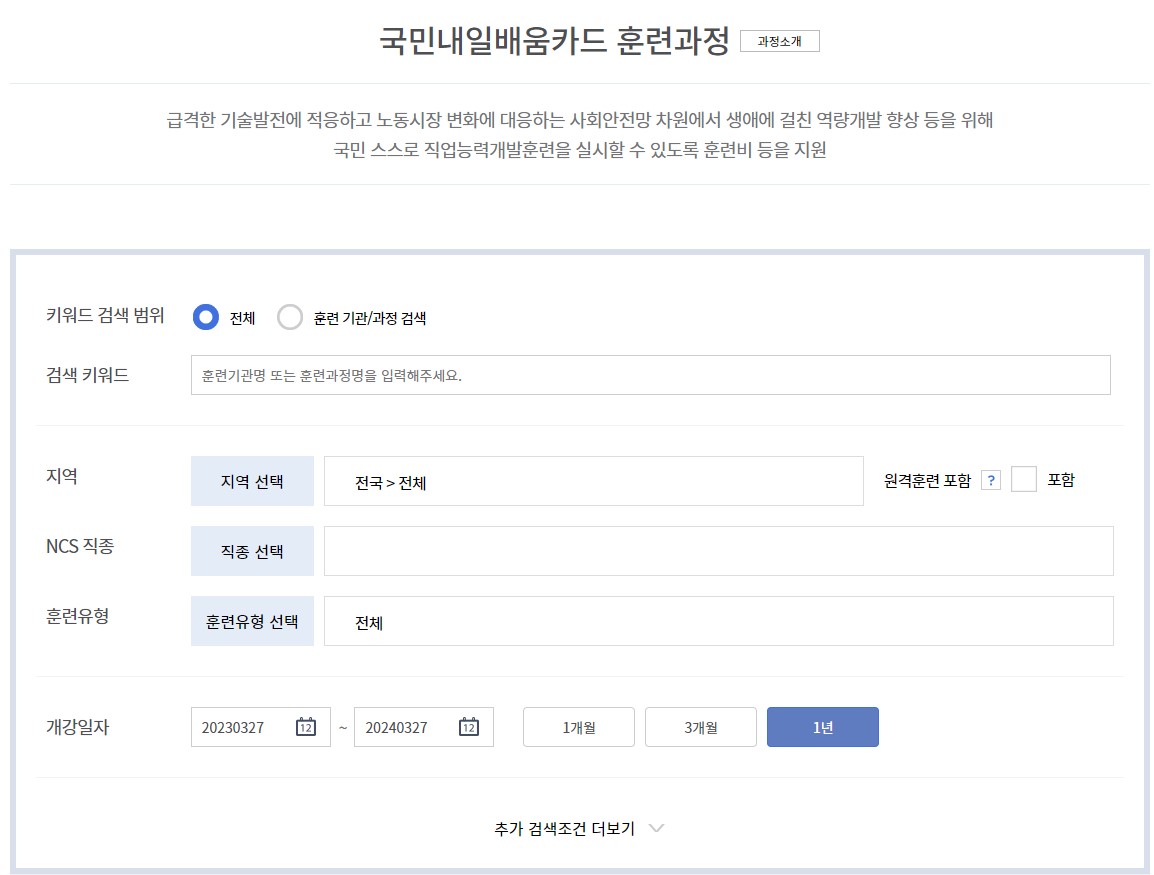The height and width of the screenshot is (875, 1154).
Task: Click the 검색 키워드 input field
Action: point(650,374)
